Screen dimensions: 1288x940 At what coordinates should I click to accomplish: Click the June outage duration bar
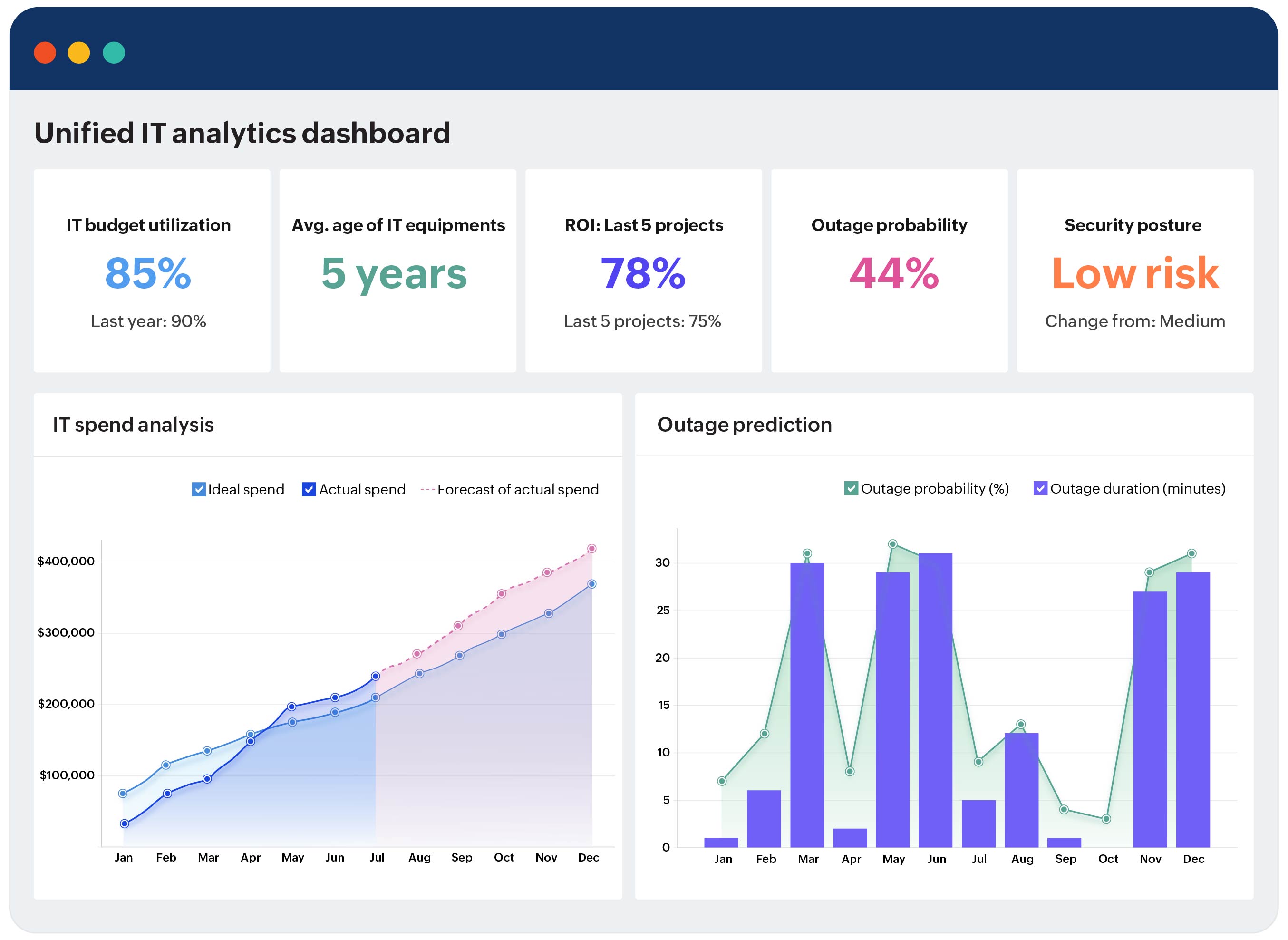point(935,700)
